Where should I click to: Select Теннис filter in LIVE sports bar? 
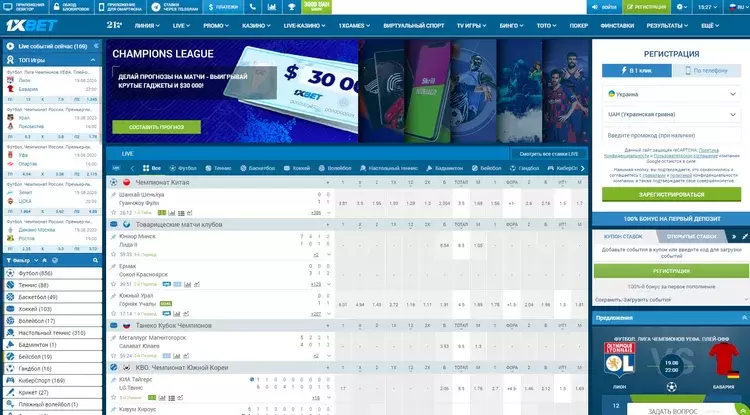(x=218, y=168)
